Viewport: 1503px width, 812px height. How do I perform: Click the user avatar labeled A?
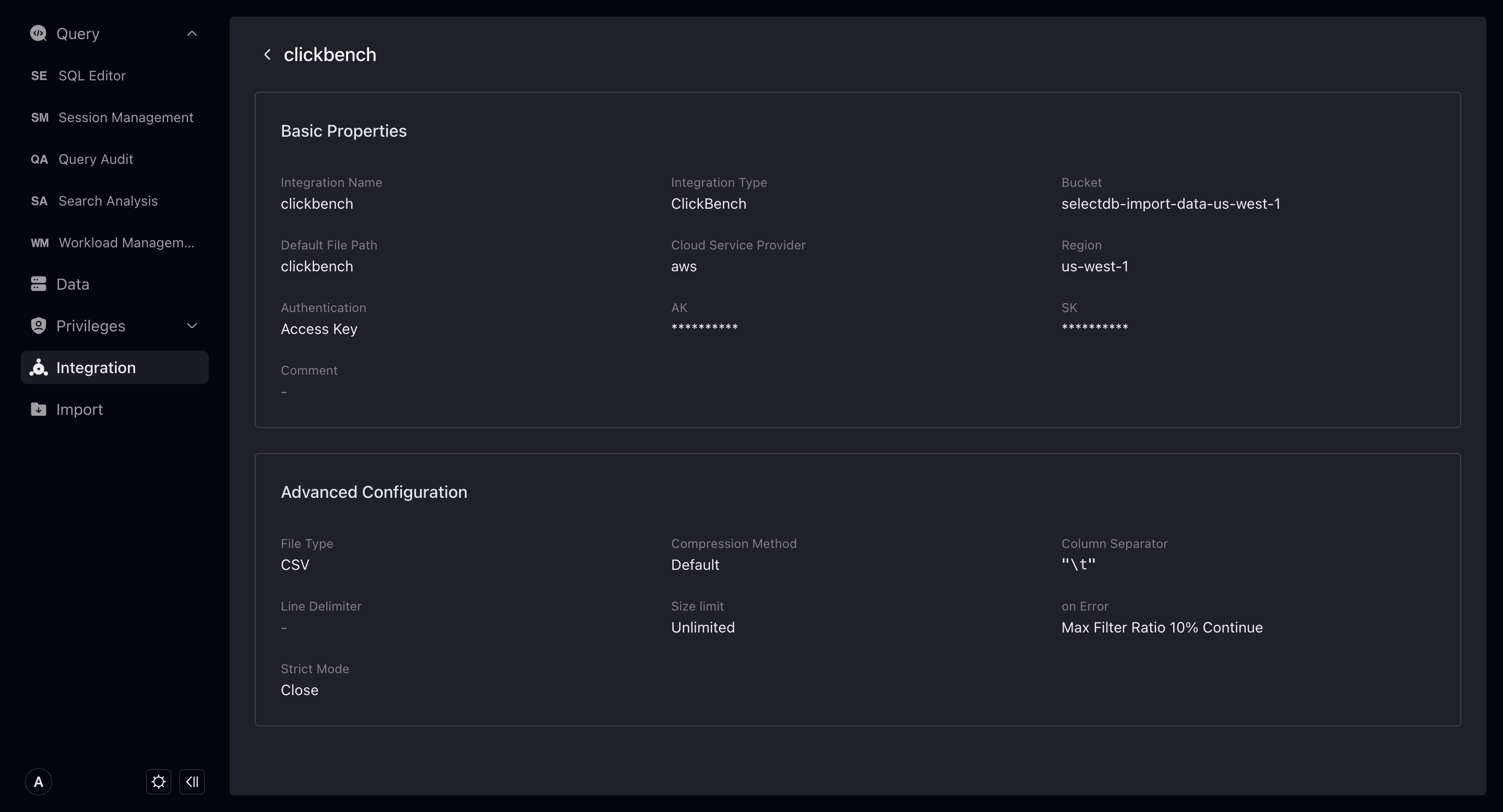(38, 782)
